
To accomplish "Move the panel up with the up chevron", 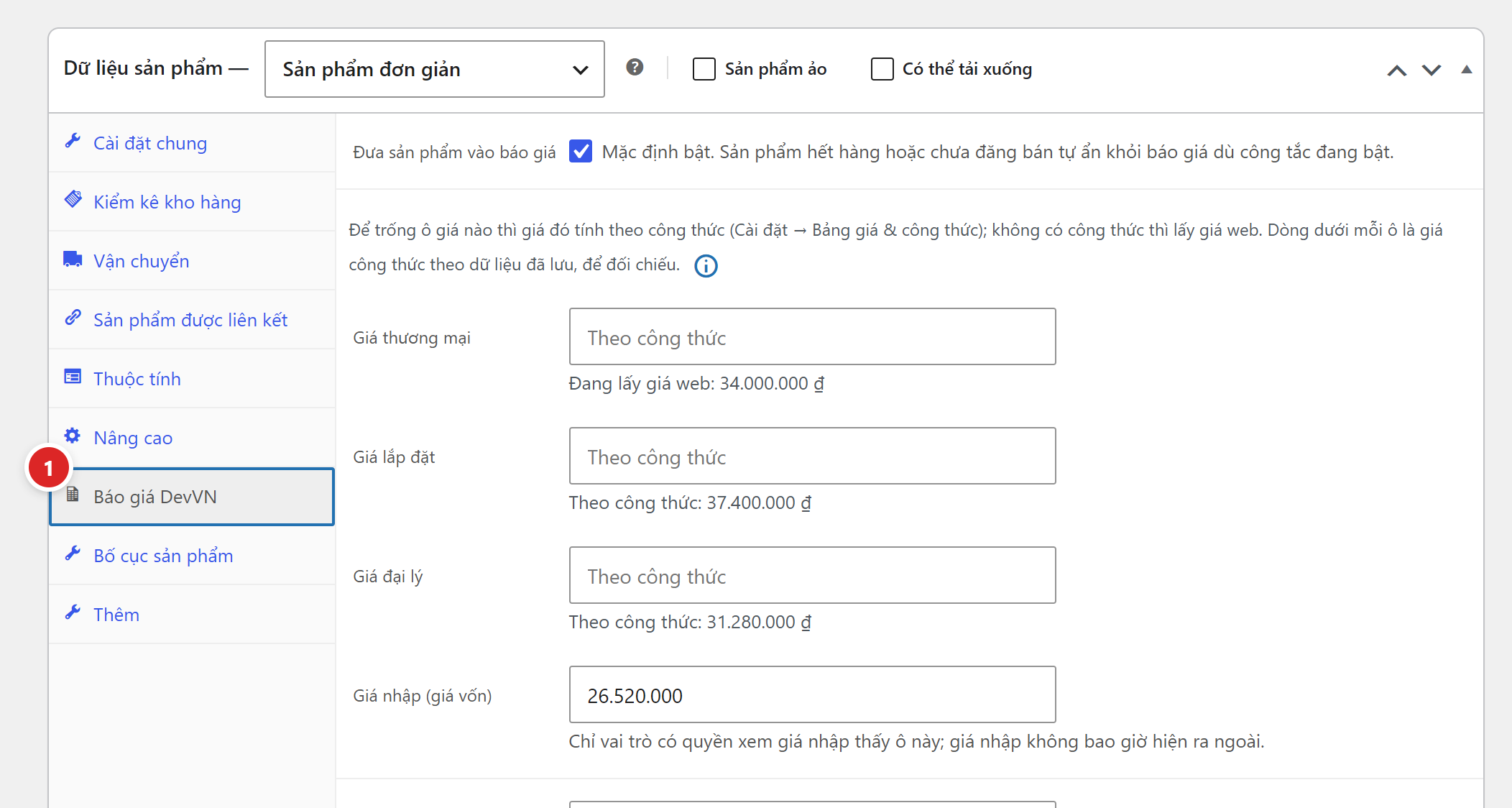I will tap(1396, 70).
